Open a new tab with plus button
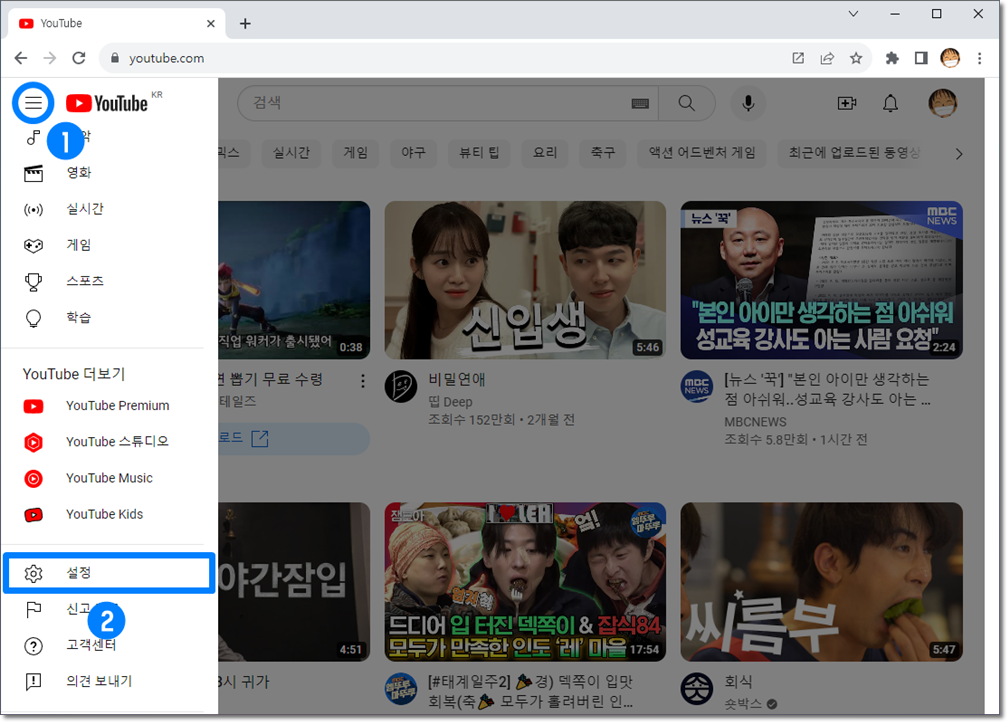The image size is (1008, 723). click(245, 24)
